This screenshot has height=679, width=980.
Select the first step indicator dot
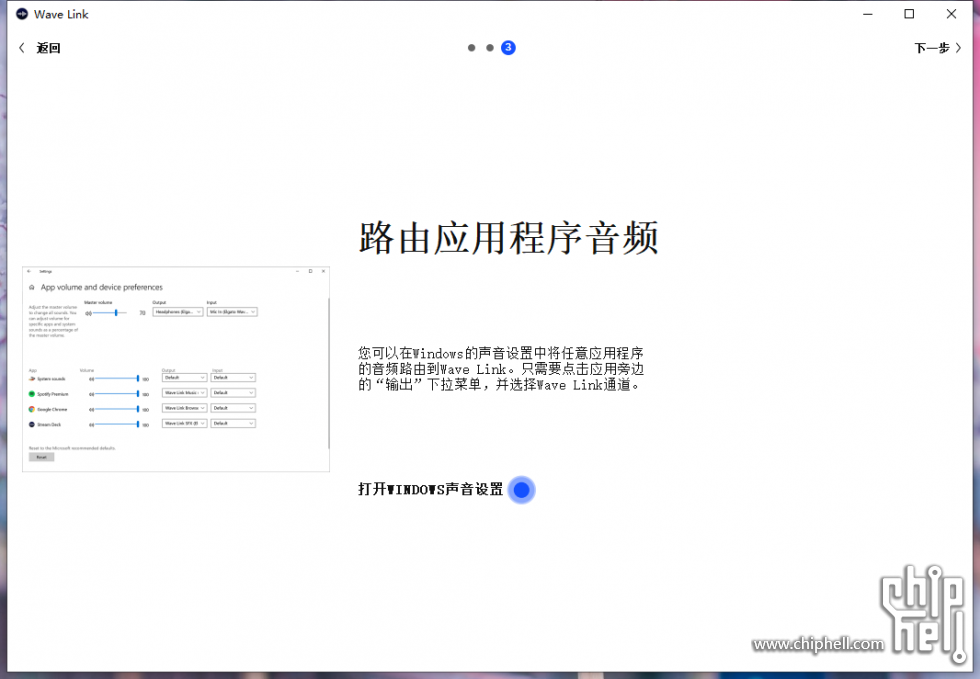(x=471, y=48)
